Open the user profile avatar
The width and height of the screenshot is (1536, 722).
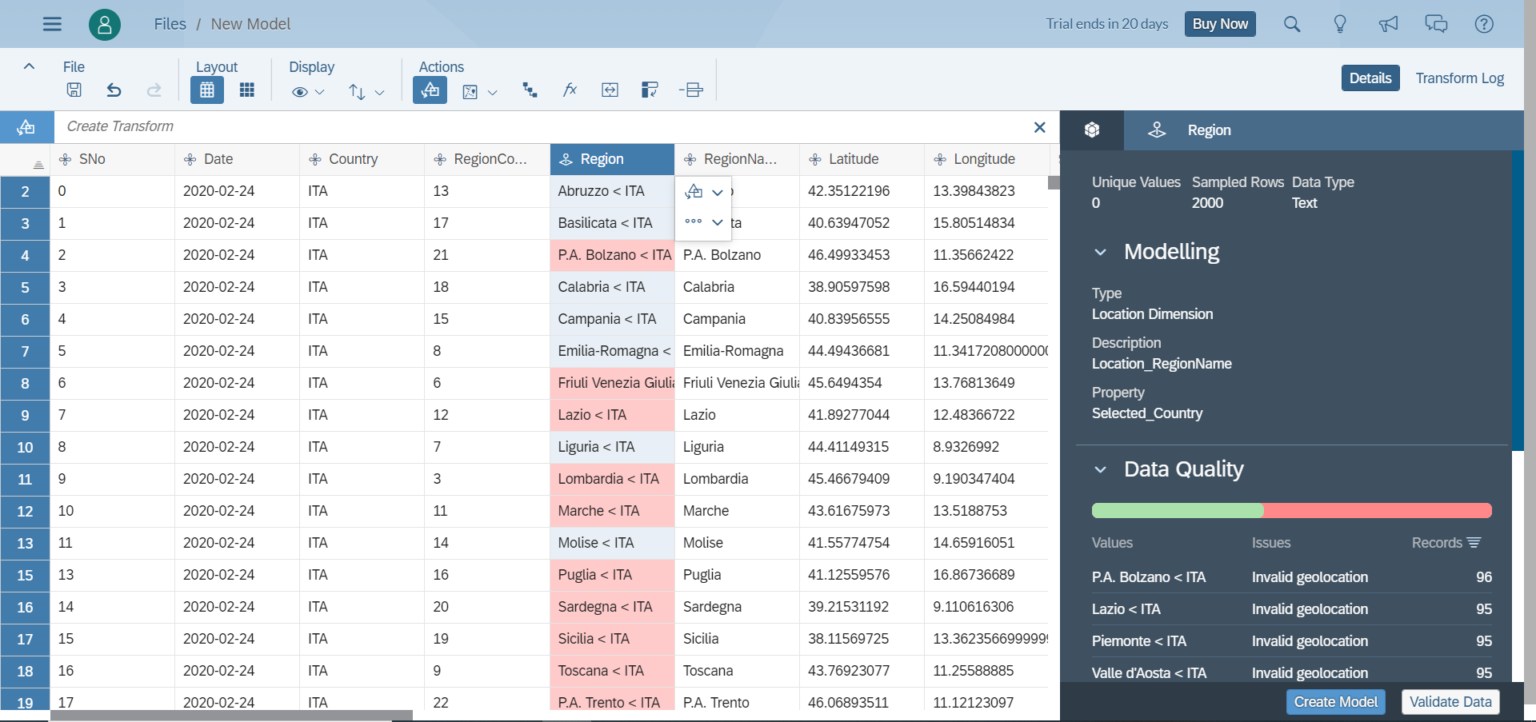[x=105, y=24]
